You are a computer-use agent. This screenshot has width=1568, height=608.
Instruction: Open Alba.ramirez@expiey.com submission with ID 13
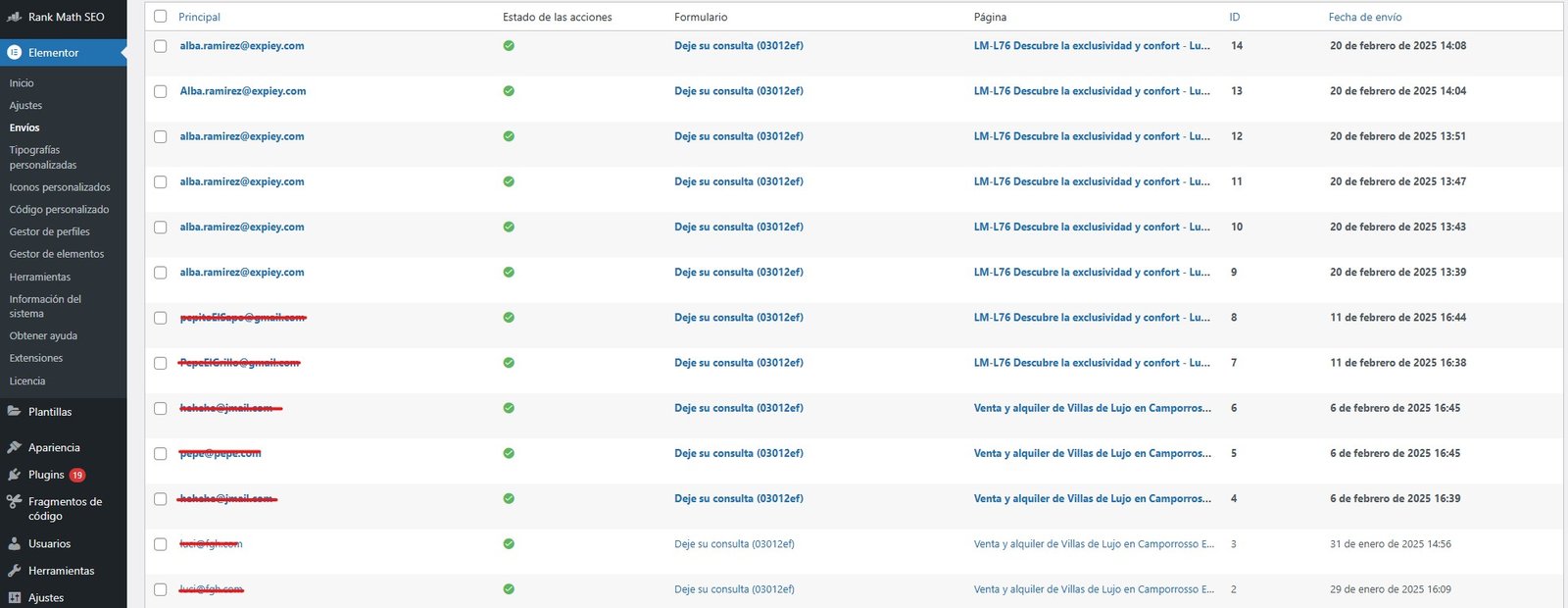point(242,91)
